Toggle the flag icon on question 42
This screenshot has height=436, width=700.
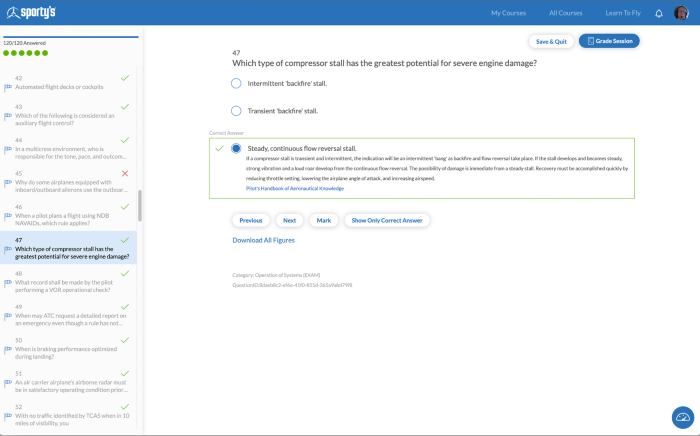pyautogui.click(x=8, y=87)
